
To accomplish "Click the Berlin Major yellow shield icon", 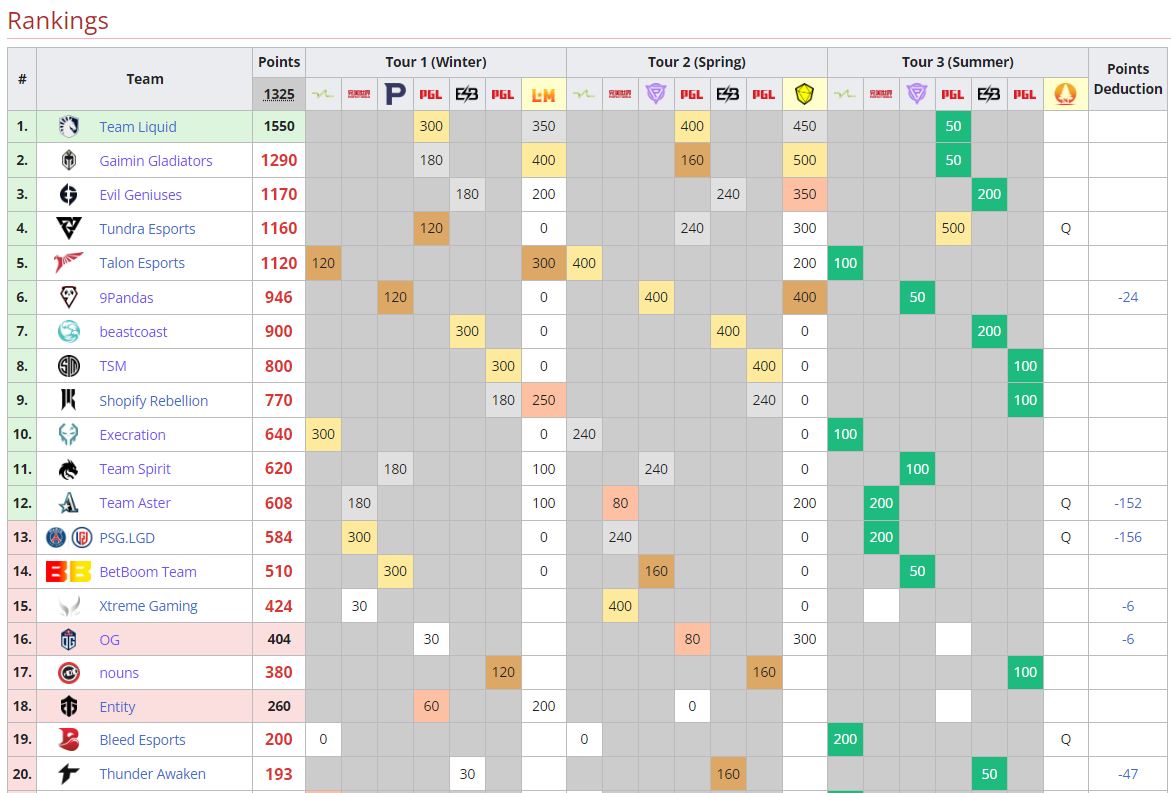I will (x=804, y=94).
